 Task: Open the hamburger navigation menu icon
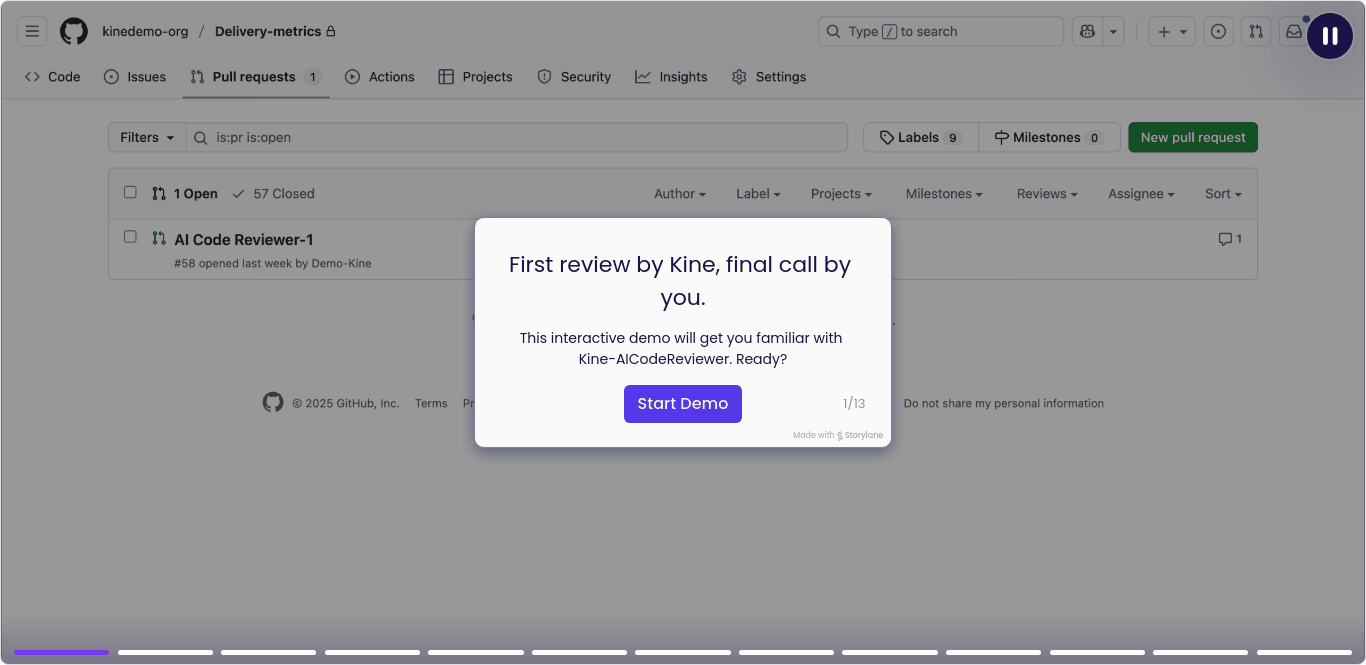[x=32, y=31]
